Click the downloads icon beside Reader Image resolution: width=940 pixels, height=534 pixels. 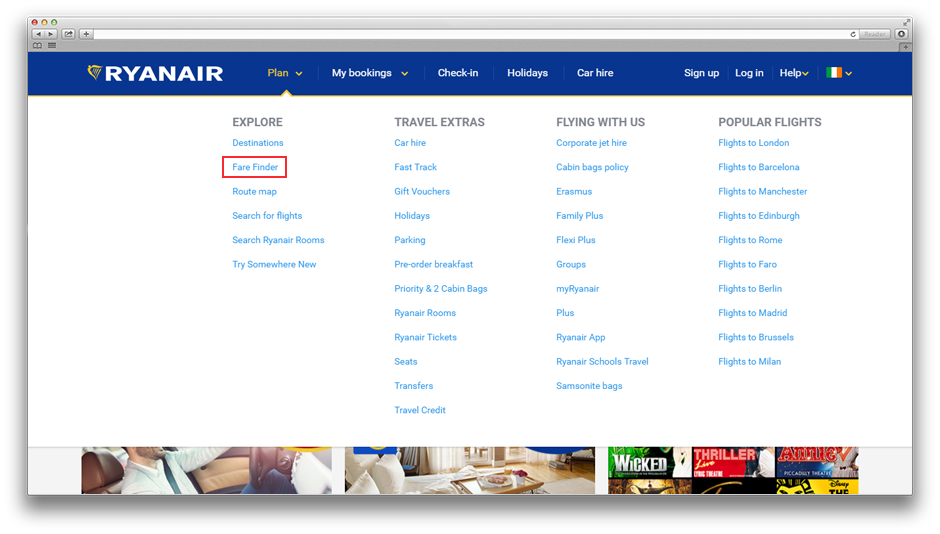[901, 34]
